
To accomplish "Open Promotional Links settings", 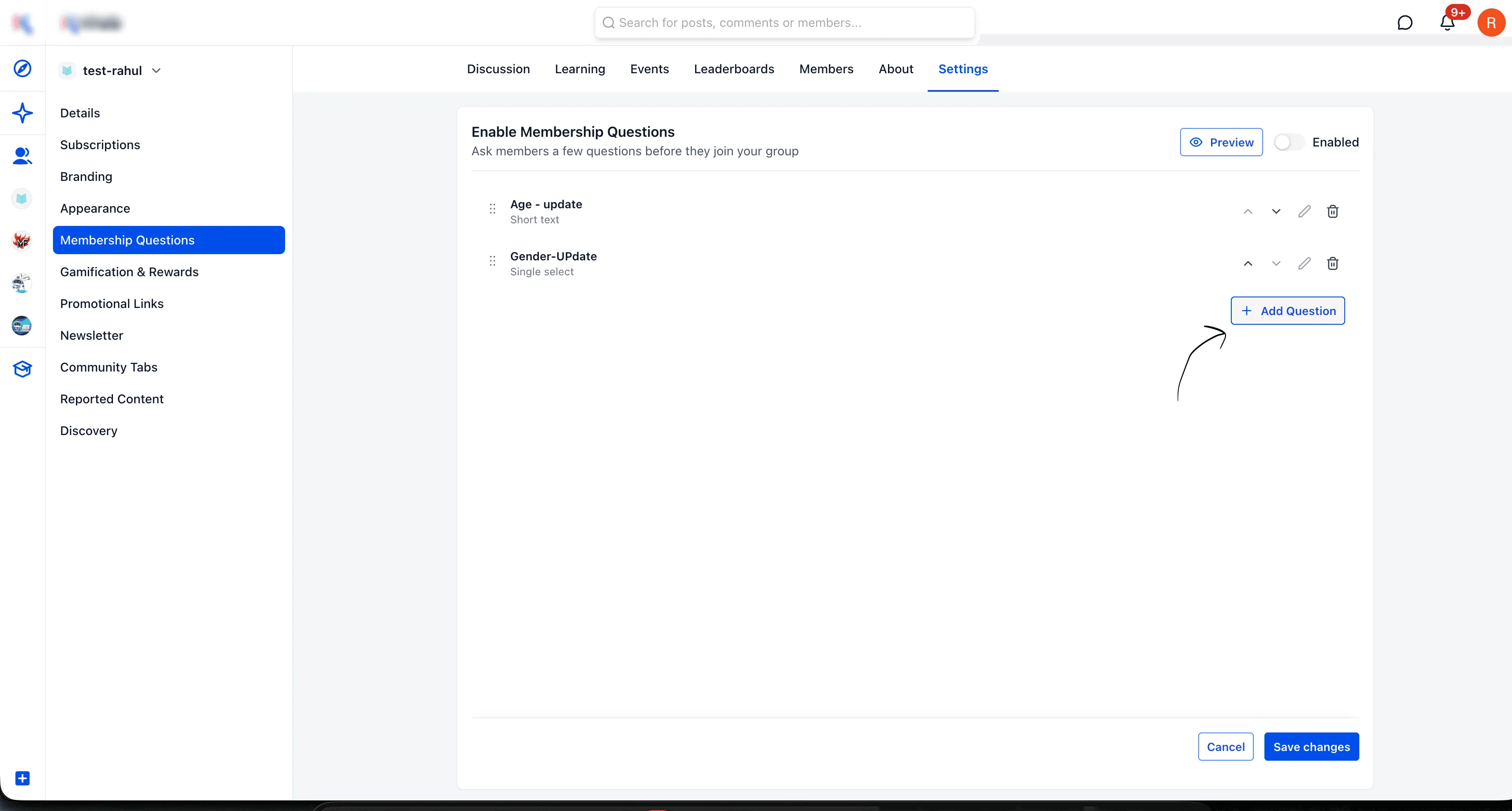I will point(169,304).
